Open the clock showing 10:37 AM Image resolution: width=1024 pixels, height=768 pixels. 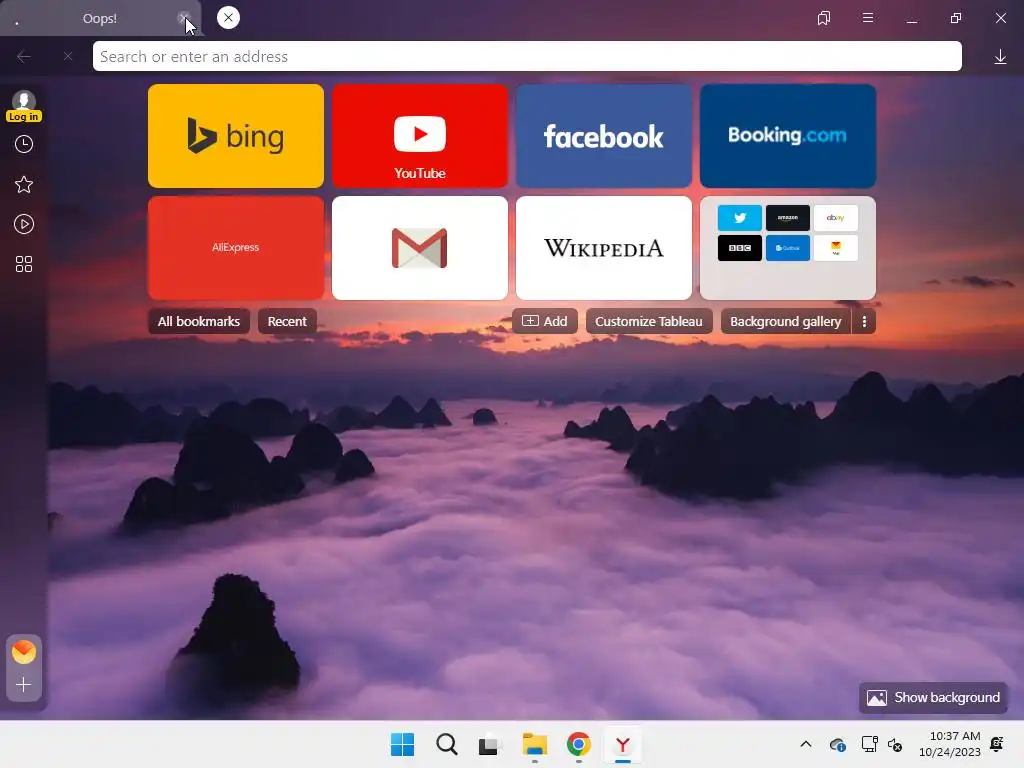coord(950,744)
